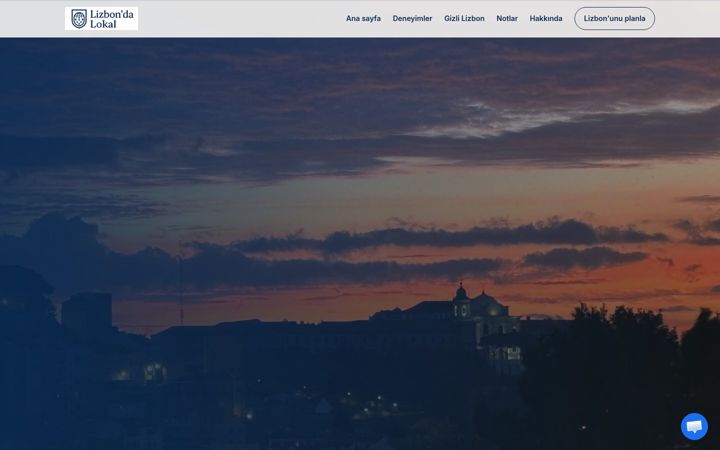Open Gizli Lizbon page
Screen dimensions: 720x450
click(464, 18)
